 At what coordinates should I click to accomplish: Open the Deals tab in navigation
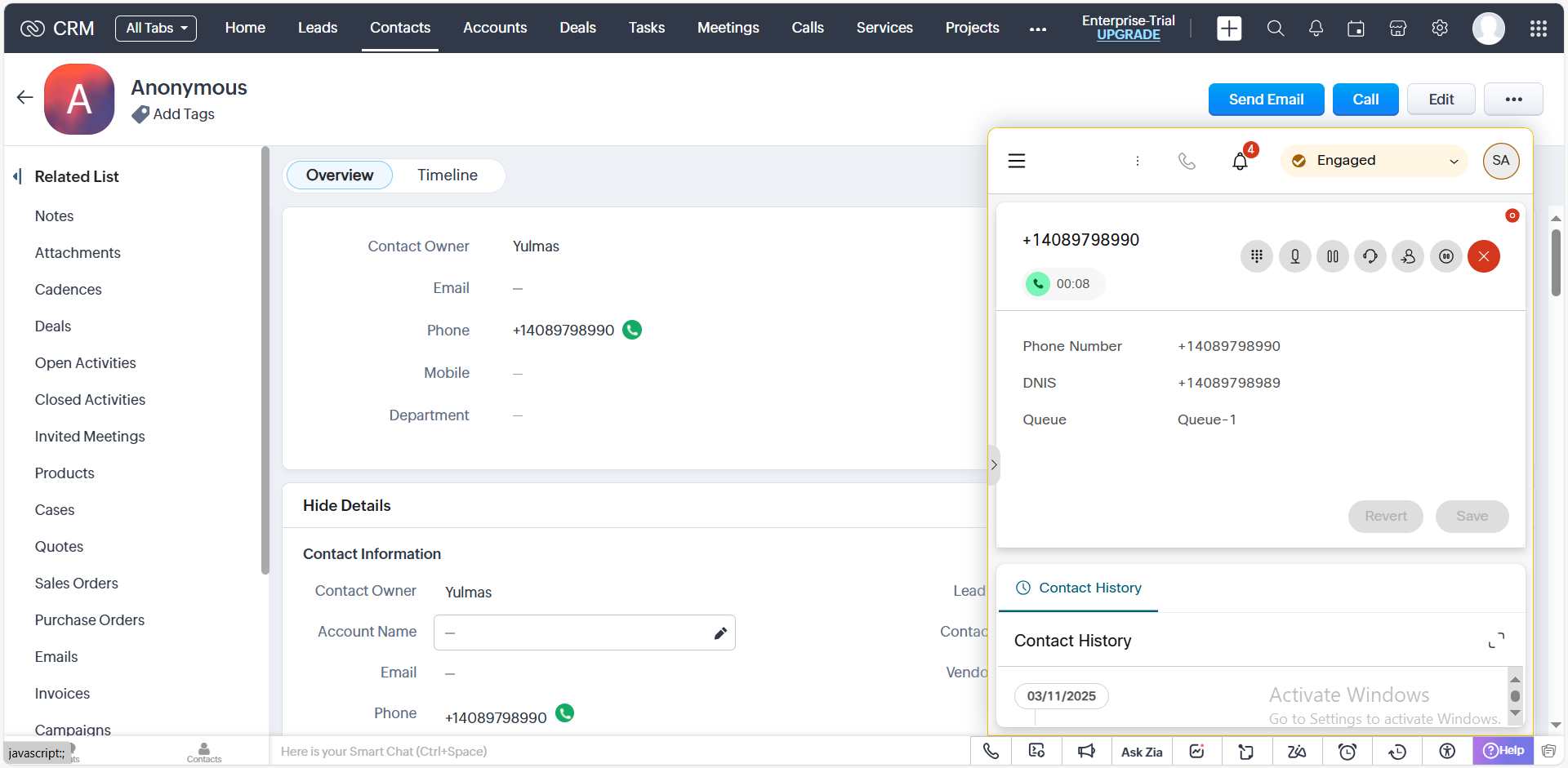[x=577, y=28]
